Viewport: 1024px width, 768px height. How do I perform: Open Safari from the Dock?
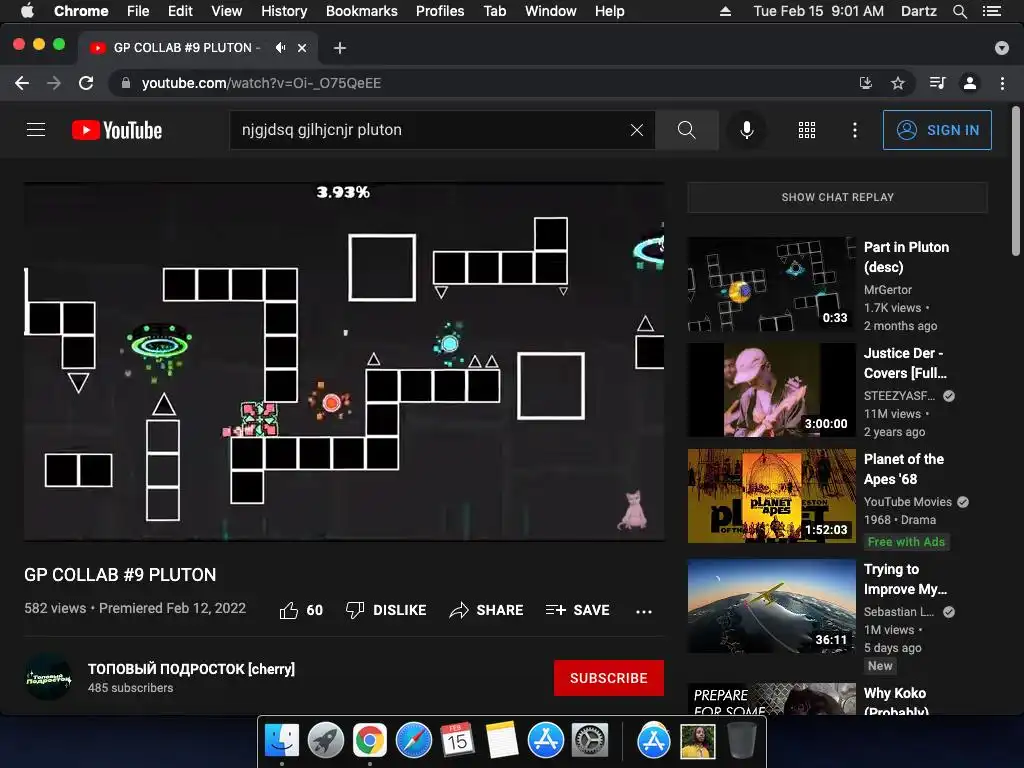(413, 741)
